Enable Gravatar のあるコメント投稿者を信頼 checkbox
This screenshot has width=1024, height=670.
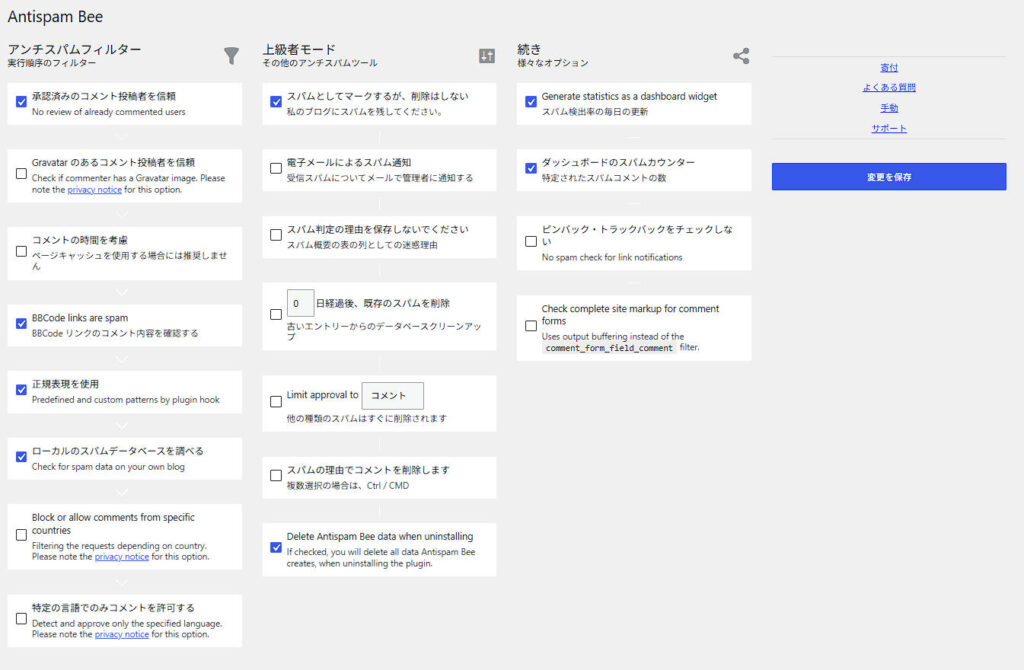click(x=22, y=174)
